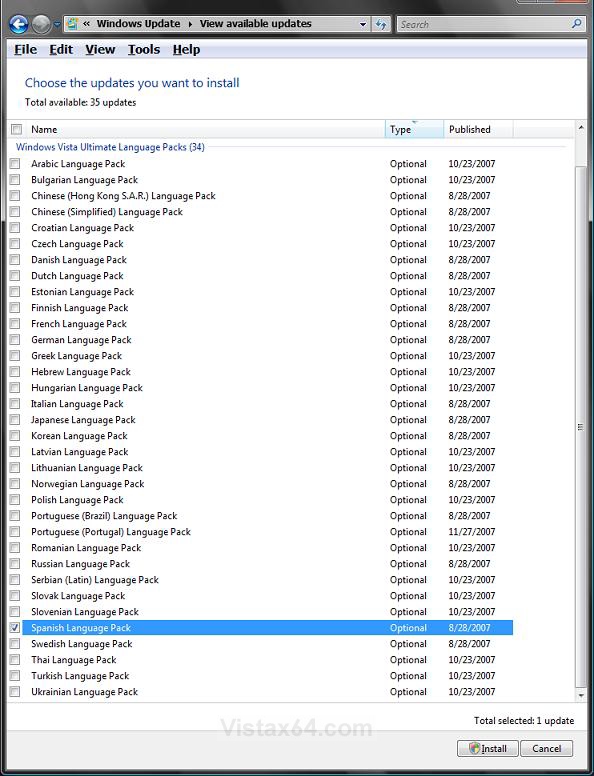Click the vertical scrollbar thumb

click(x=581, y=427)
